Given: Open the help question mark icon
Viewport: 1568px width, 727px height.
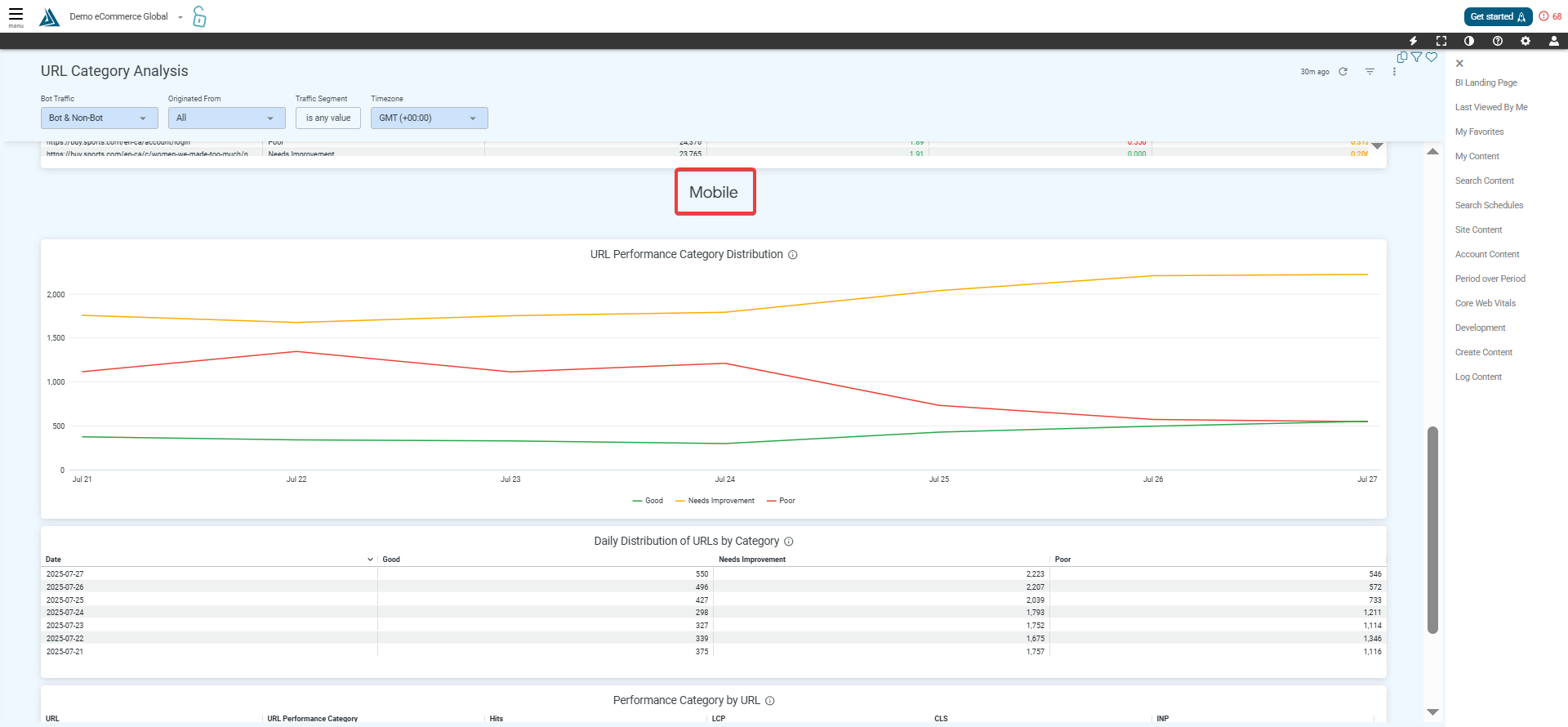Looking at the screenshot, I should 1497,41.
